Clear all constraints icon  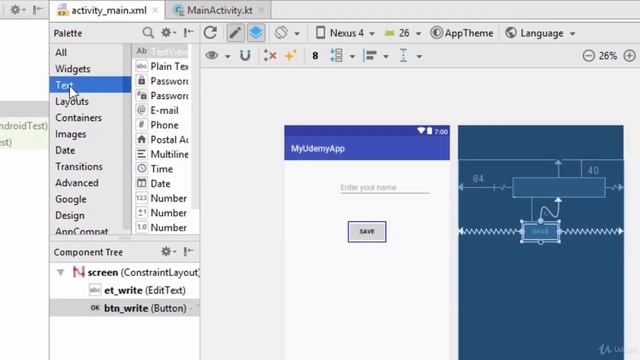pyautogui.click(x=270, y=55)
